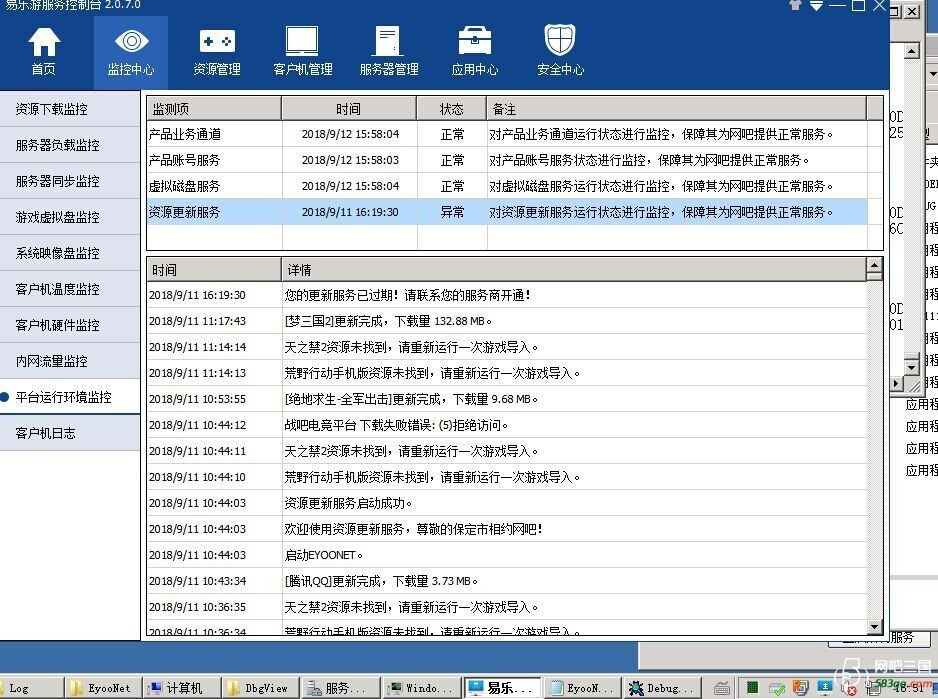
Task: Select 服务器负载监控 in the sidebar
Action: [70, 145]
